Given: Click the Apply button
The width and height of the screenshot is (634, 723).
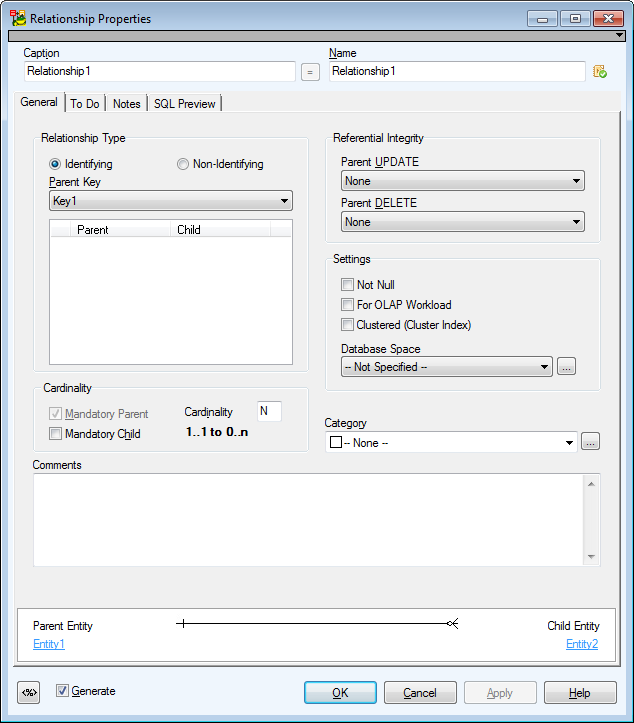Looking at the screenshot, I should coord(500,693).
